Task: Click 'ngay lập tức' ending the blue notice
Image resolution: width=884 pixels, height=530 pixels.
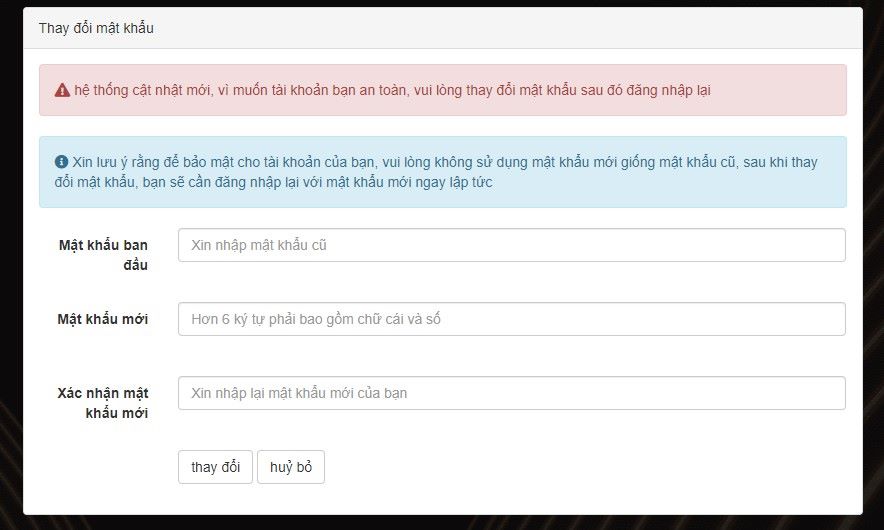Action: (452, 182)
